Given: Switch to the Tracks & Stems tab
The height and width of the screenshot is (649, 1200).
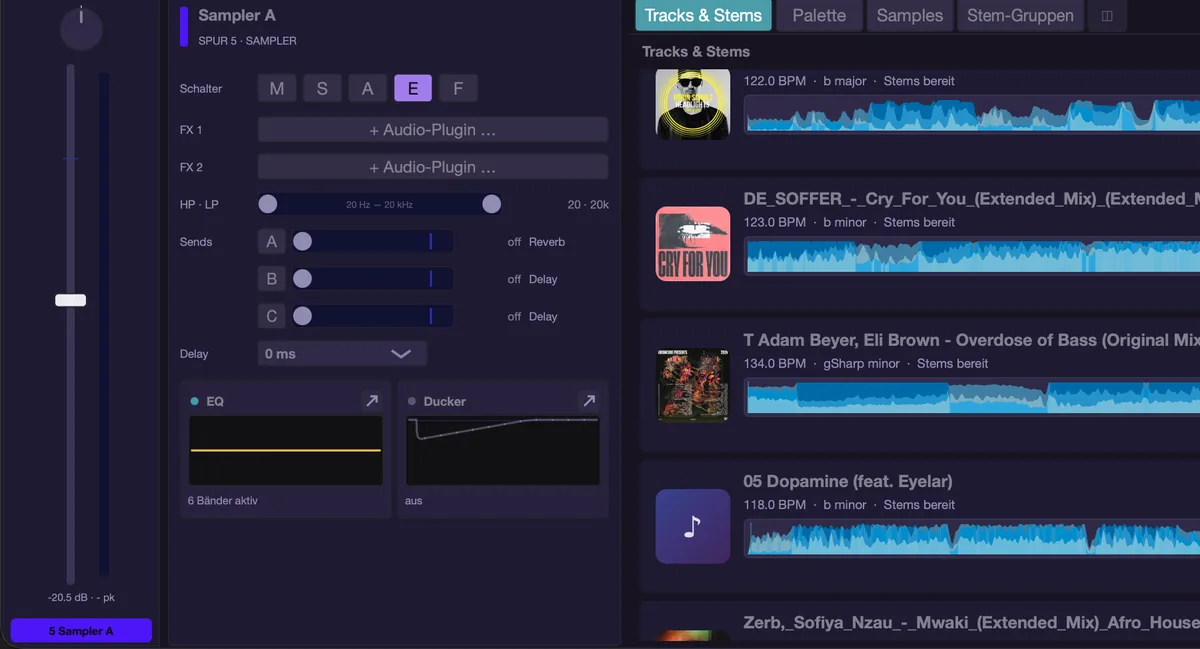Looking at the screenshot, I should coord(704,16).
